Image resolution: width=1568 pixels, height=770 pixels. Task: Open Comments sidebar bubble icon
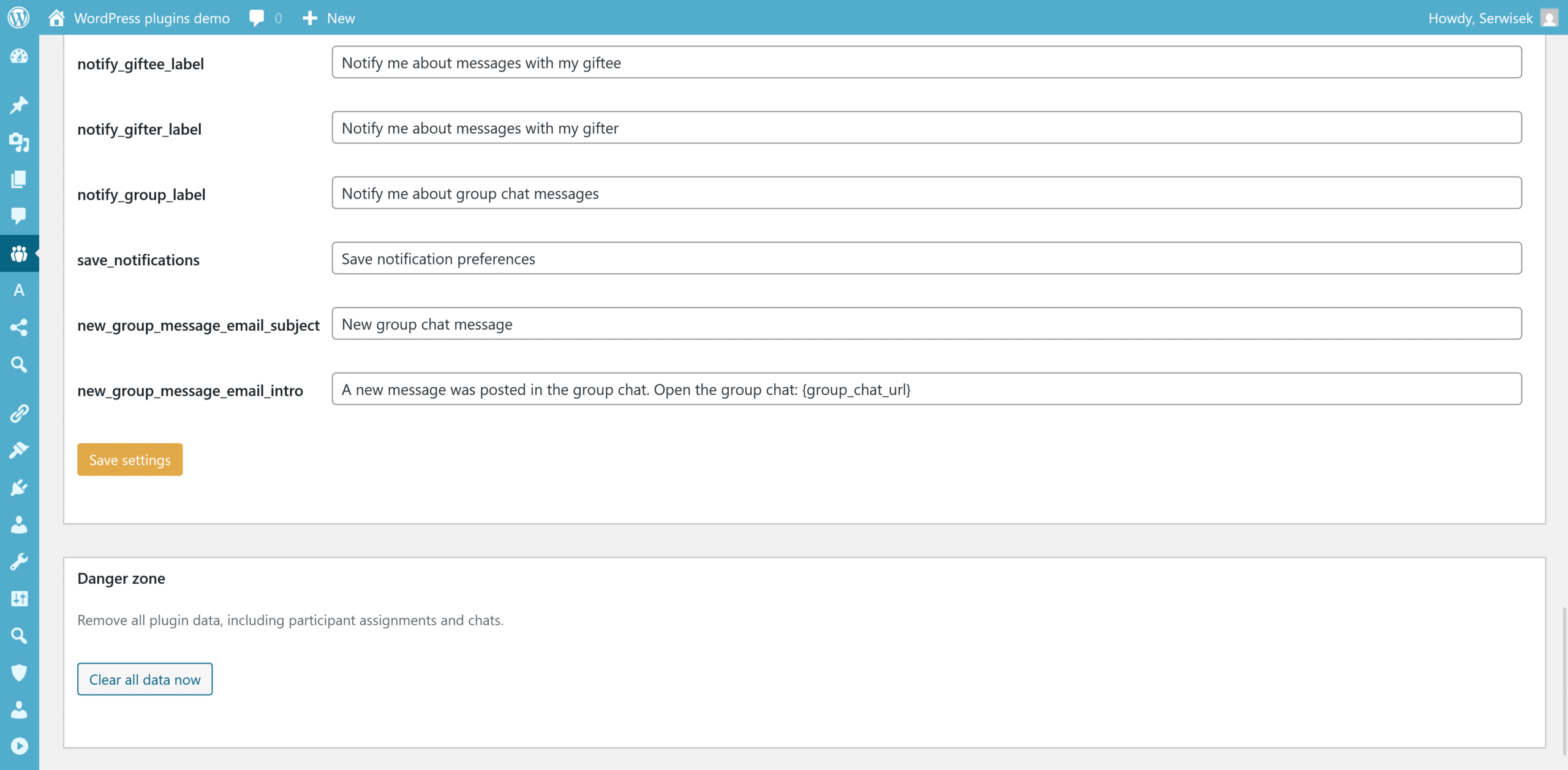[x=19, y=216]
